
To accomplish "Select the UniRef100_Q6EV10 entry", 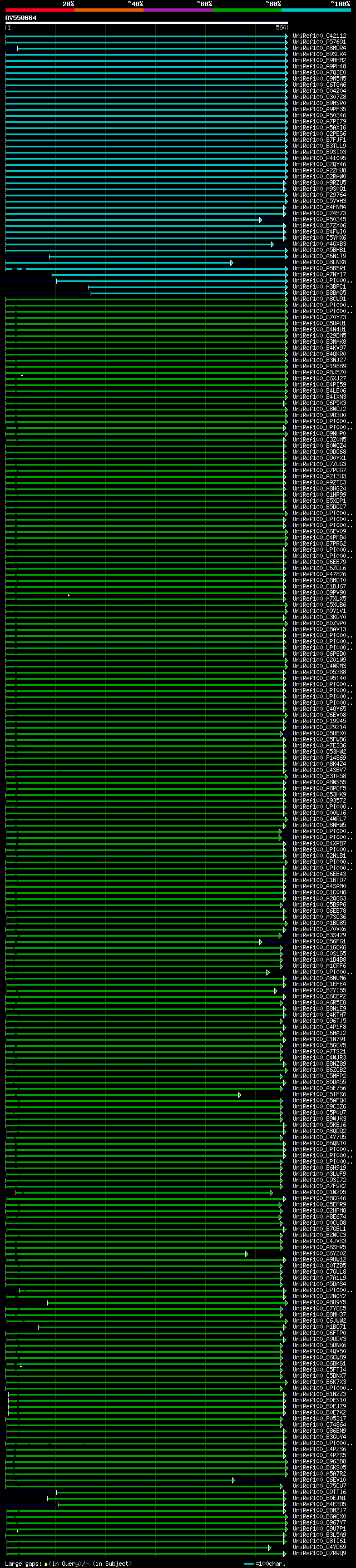I will (319, 1480).
